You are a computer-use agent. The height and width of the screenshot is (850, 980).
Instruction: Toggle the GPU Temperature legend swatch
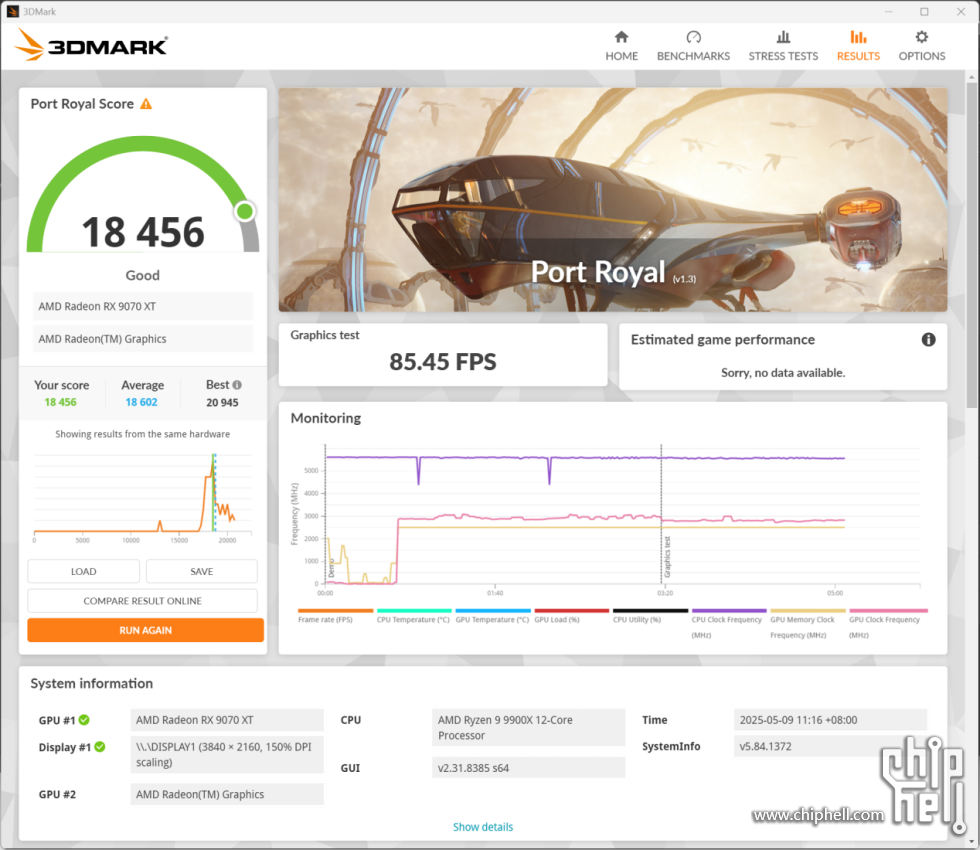(x=493, y=611)
